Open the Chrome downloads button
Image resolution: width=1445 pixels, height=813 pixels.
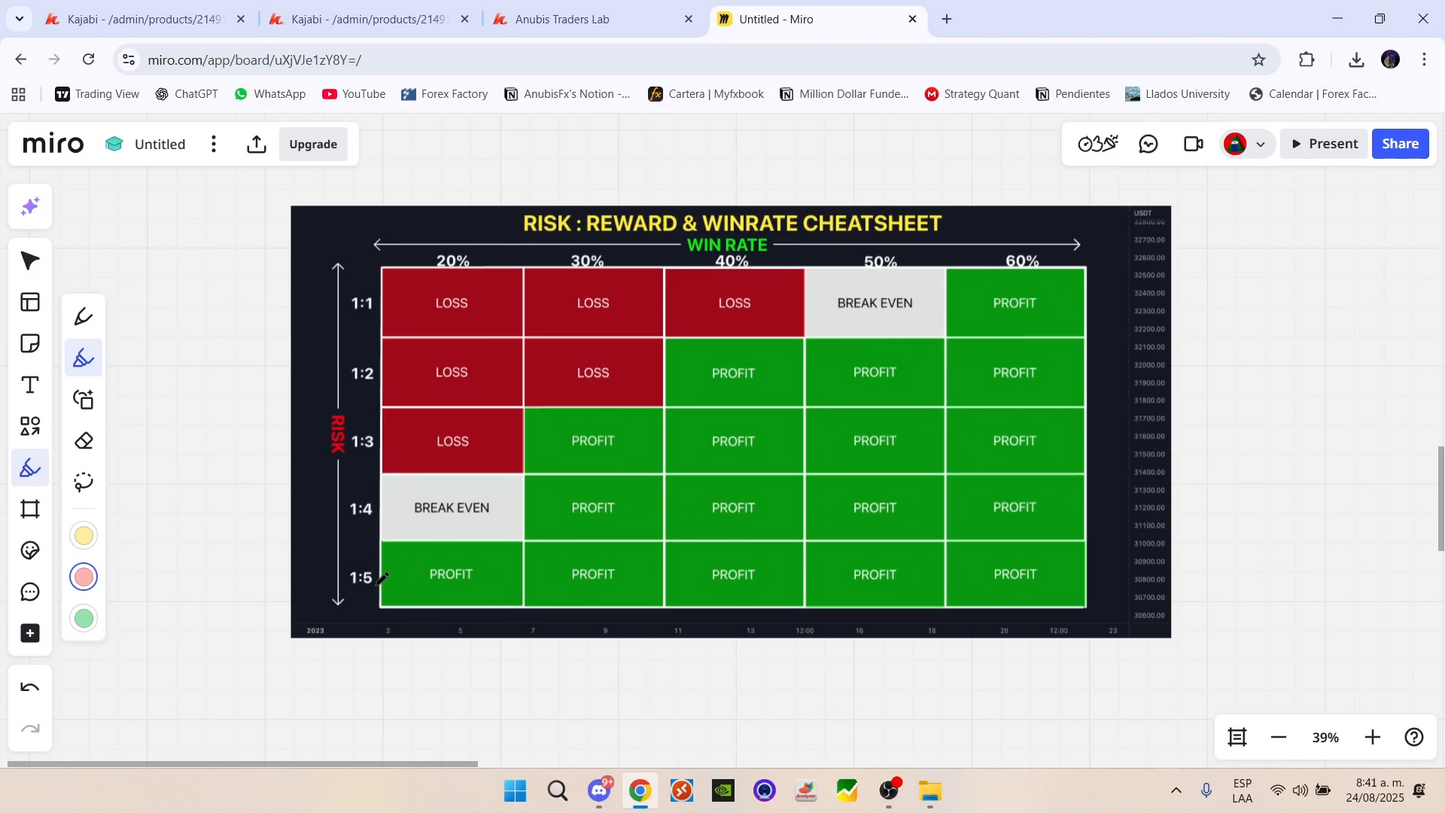1356,60
